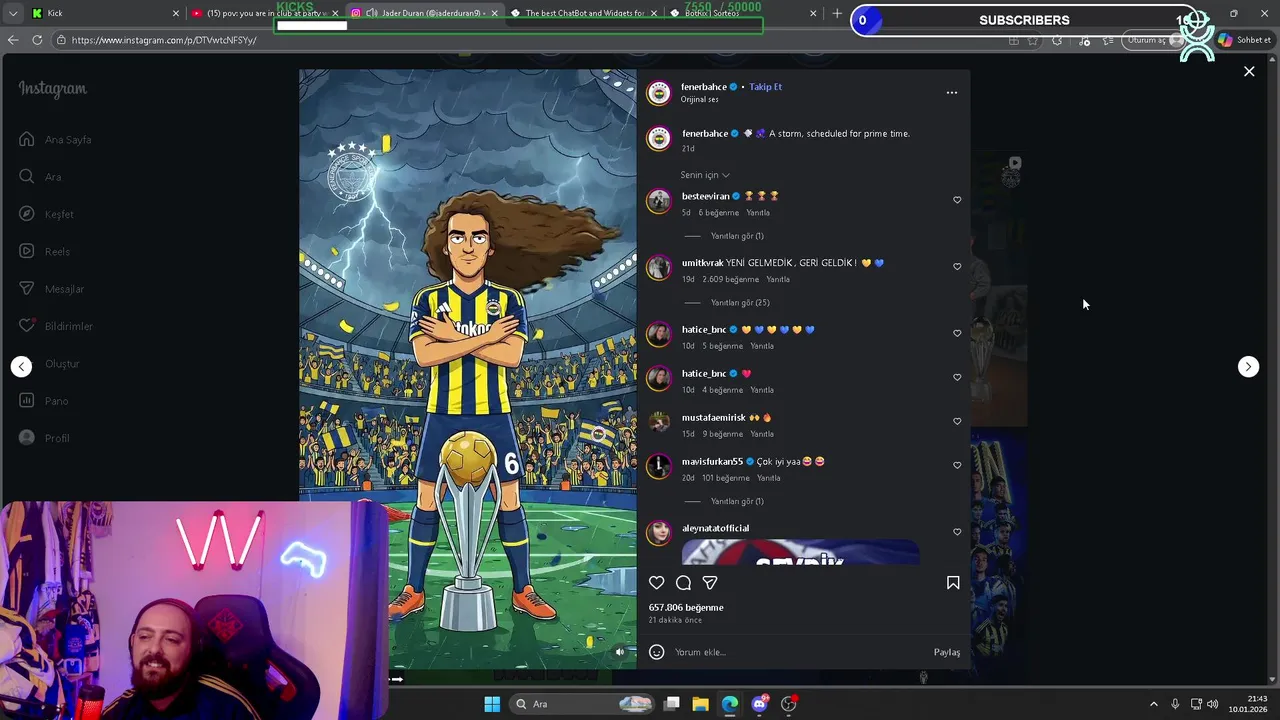This screenshot has height=720, width=1280.
Task: Open aleynatatofficial's username link
Action: [x=715, y=528]
